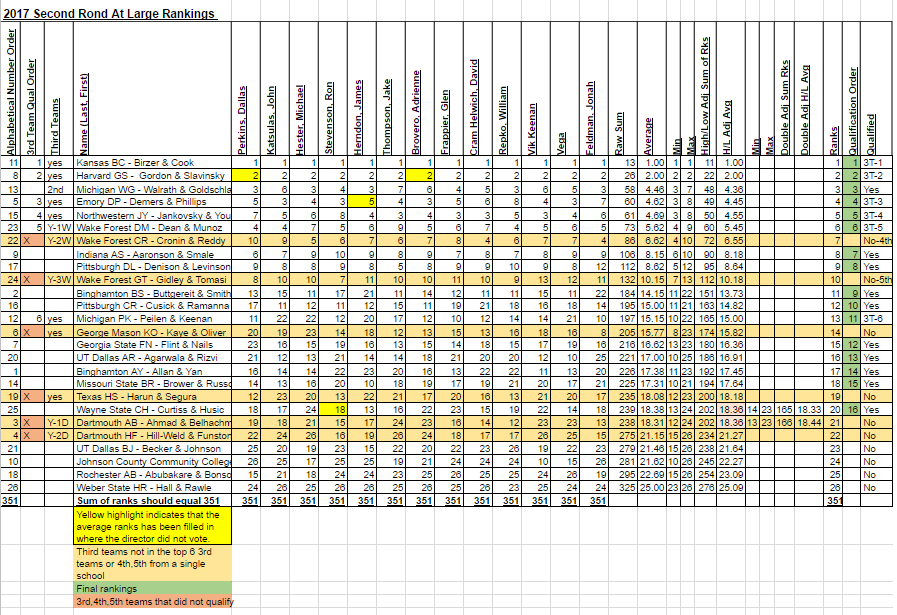Screen dimensions: 897x615
Task: Select the 'Wake Forest DM - Dean & Munoz' cell
Action: click(152, 228)
